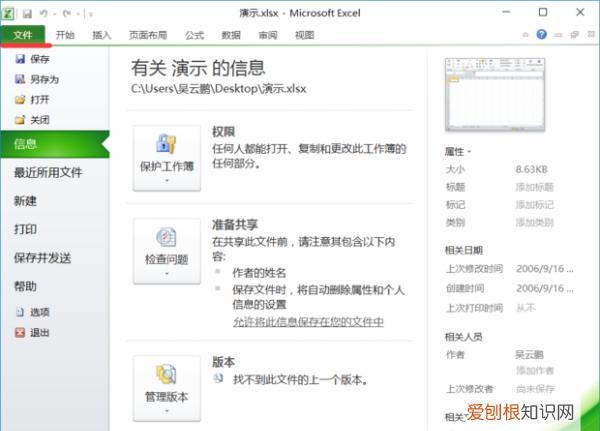
Task: Restore workbook window icon on ribbon row
Action: (575, 35)
